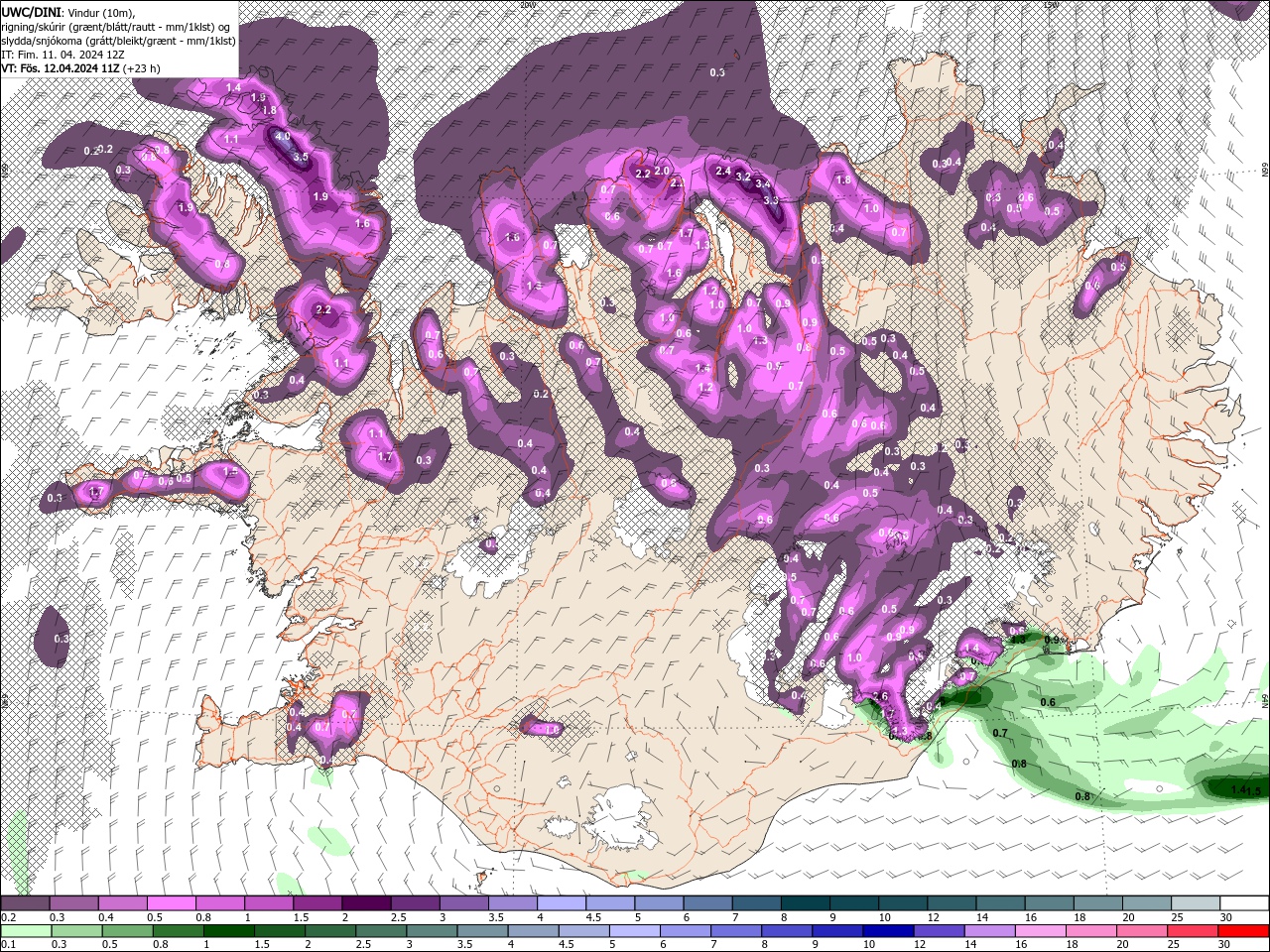Click the "2.4" snowfall value on the map
This screenshot has height=952, width=1270.
pyautogui.click(x=723, y=171)
